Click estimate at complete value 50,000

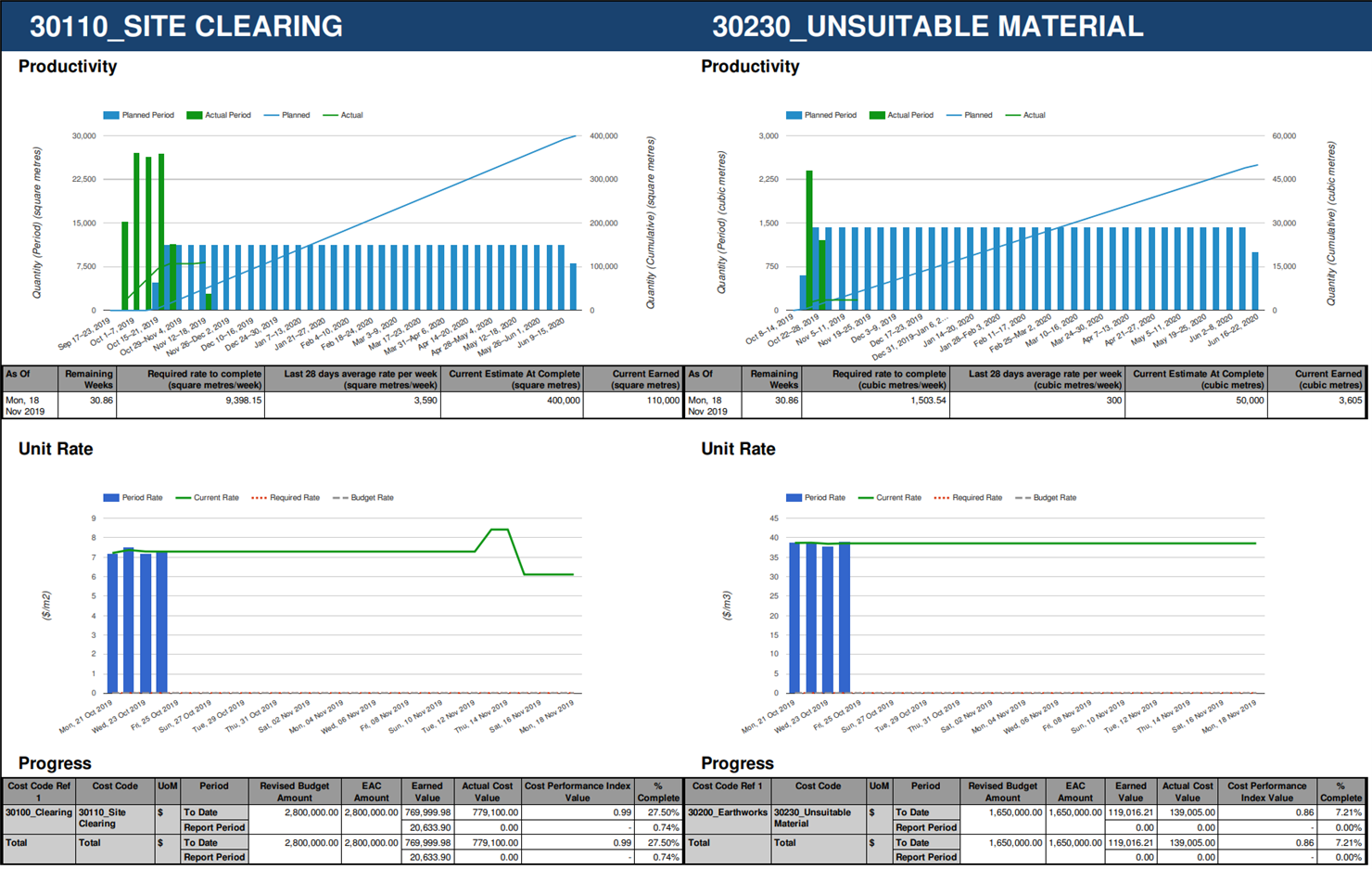1249,401
